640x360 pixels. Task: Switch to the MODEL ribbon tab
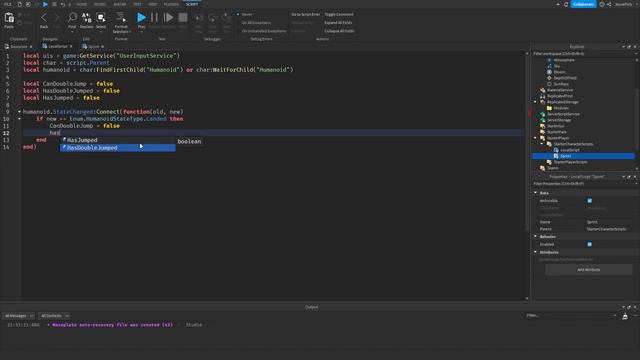(x=100, y=4)
